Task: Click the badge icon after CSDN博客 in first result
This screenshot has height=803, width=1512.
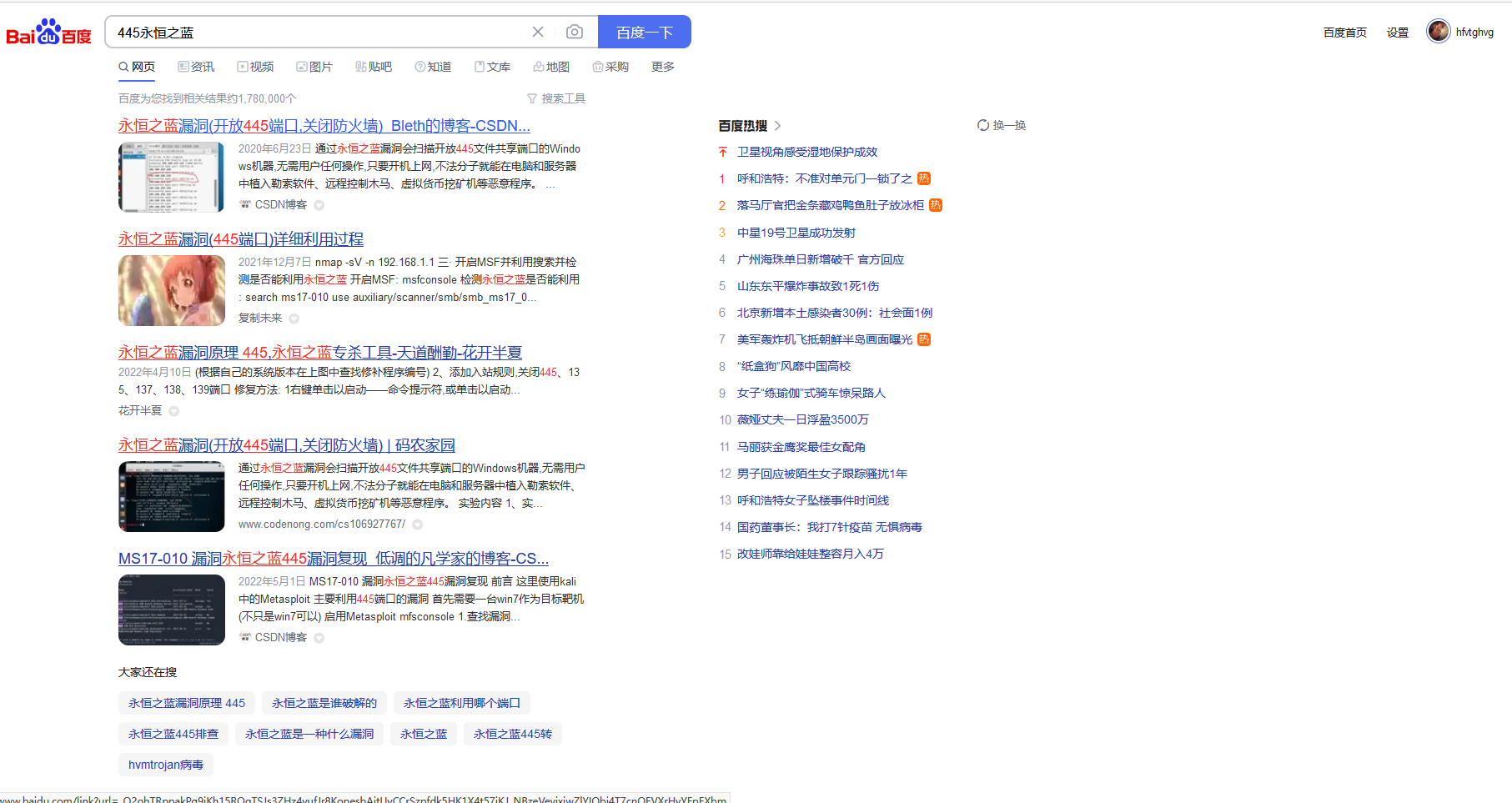Action: [x=319, y=205]
